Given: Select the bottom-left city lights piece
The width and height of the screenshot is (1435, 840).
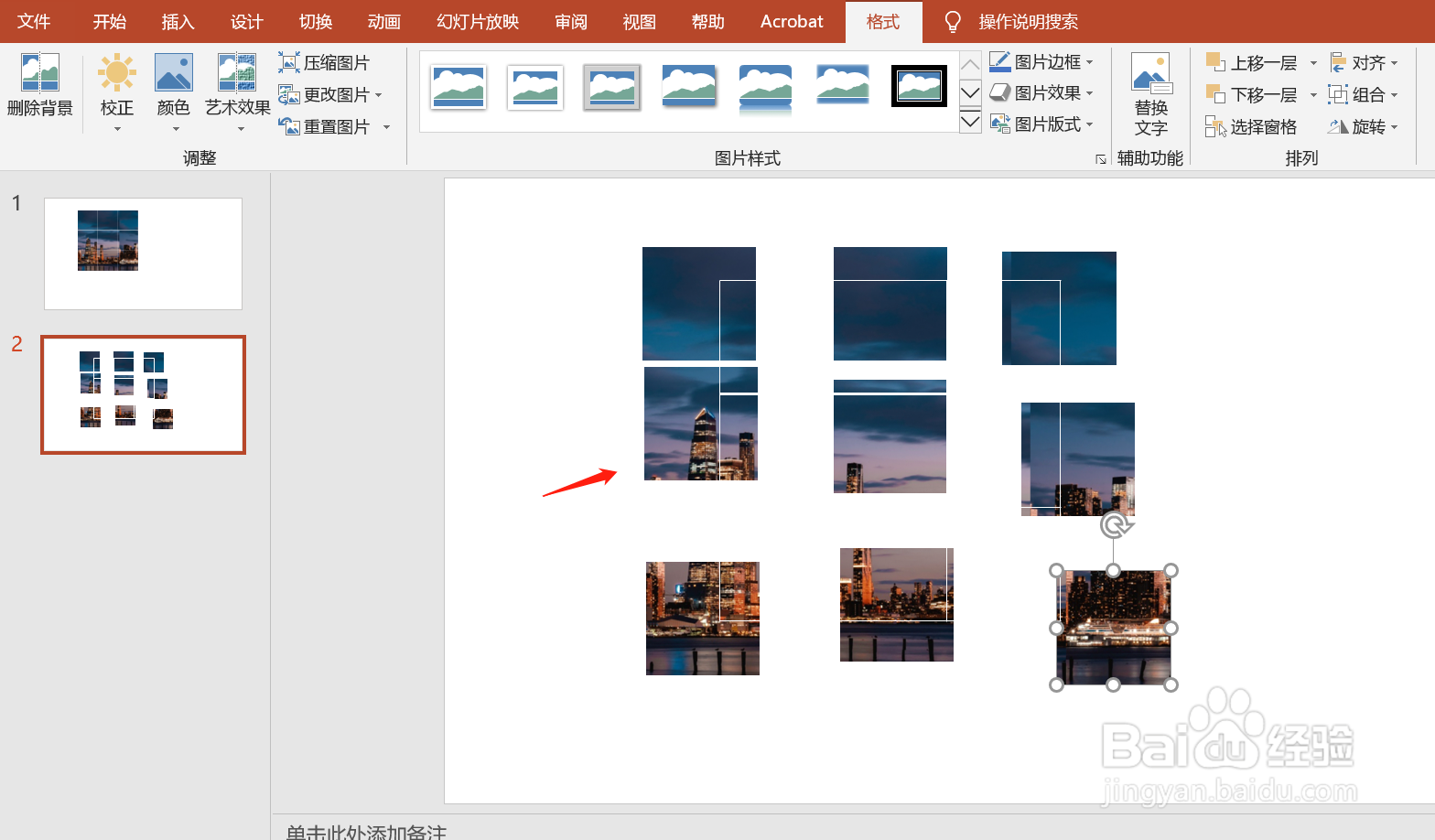Looking at the screenshot, I should tap(703, 619).
